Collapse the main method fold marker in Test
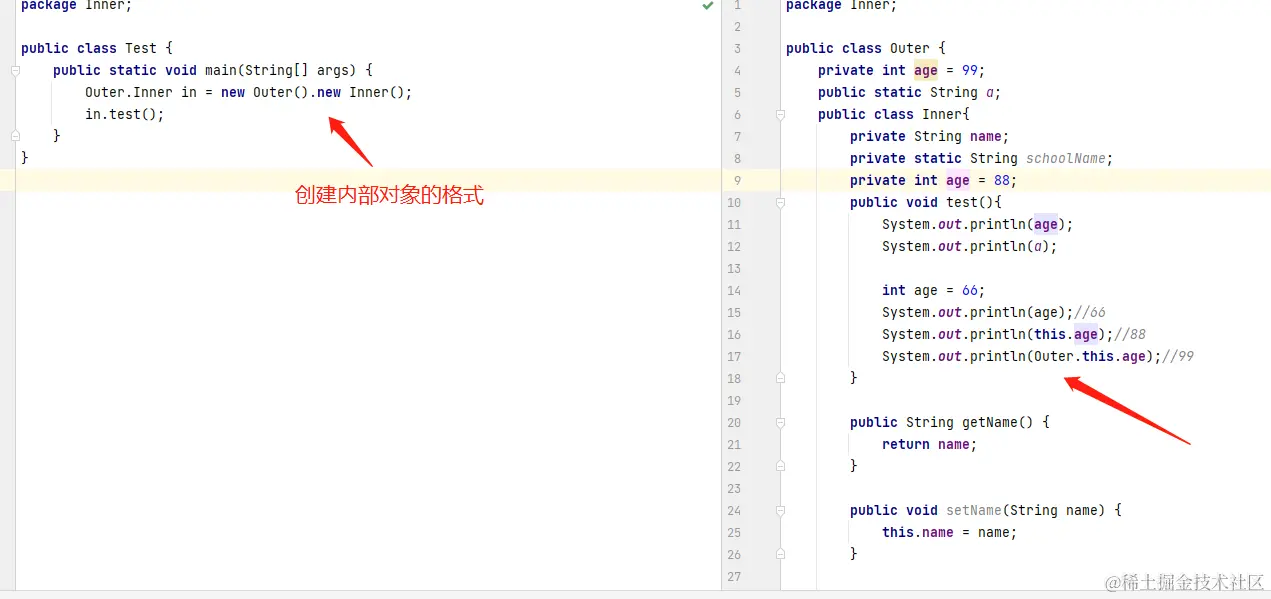This screenshot has height=599, width=1271. [15, 70]
